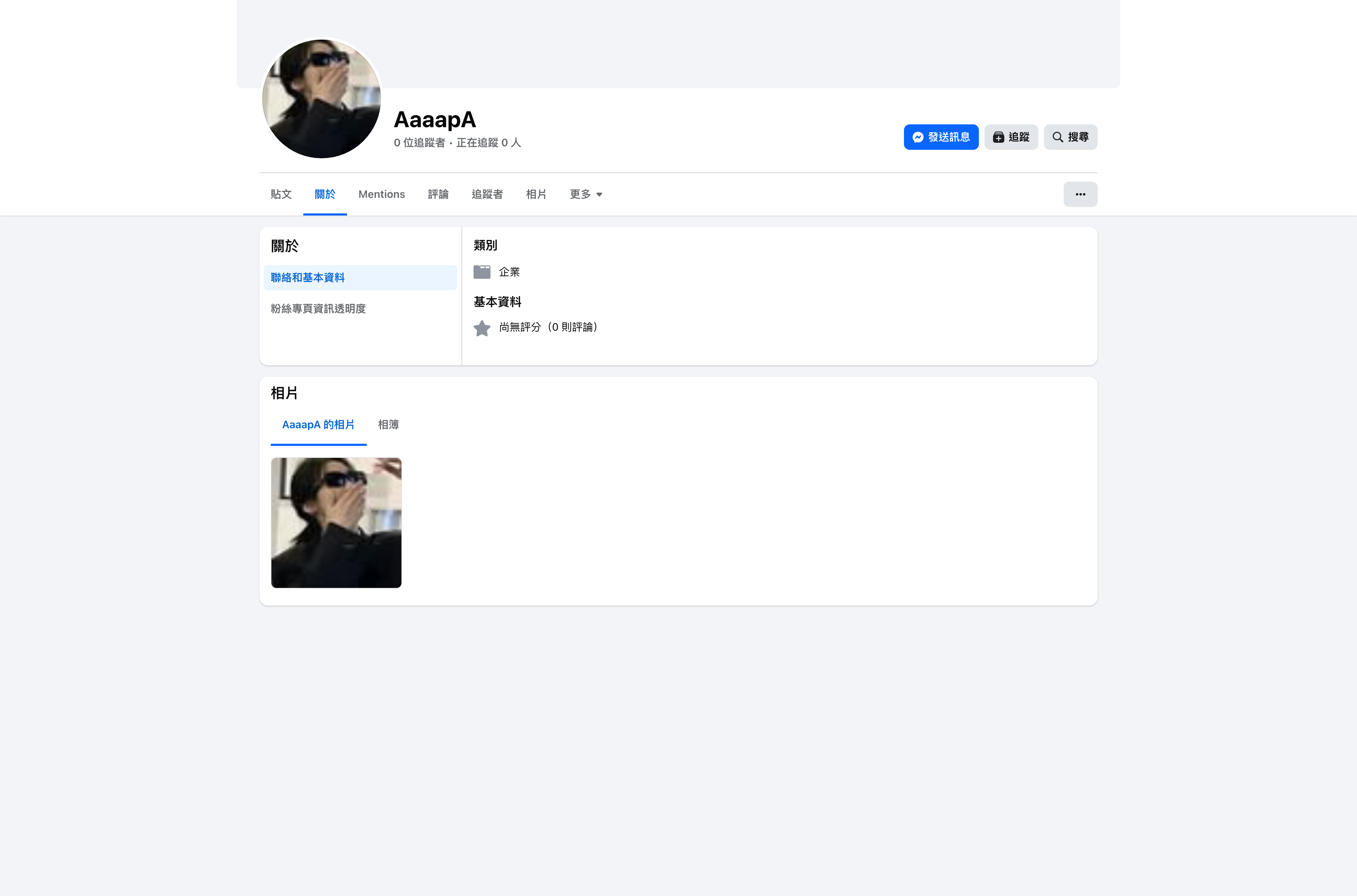Select the AaaapA 的相片 sub-tab
This screenshot has width=1357, height=896.
point(318,425)
